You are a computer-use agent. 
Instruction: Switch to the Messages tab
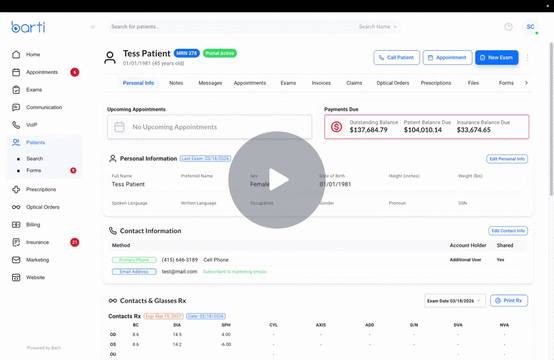point(210,83)
